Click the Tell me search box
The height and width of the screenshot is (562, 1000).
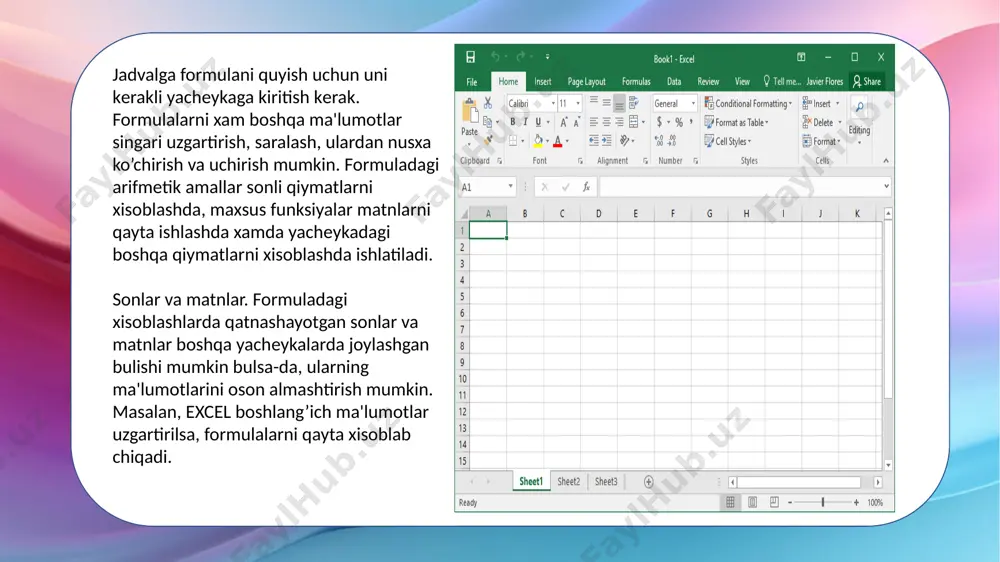click(x=781, y=82)
